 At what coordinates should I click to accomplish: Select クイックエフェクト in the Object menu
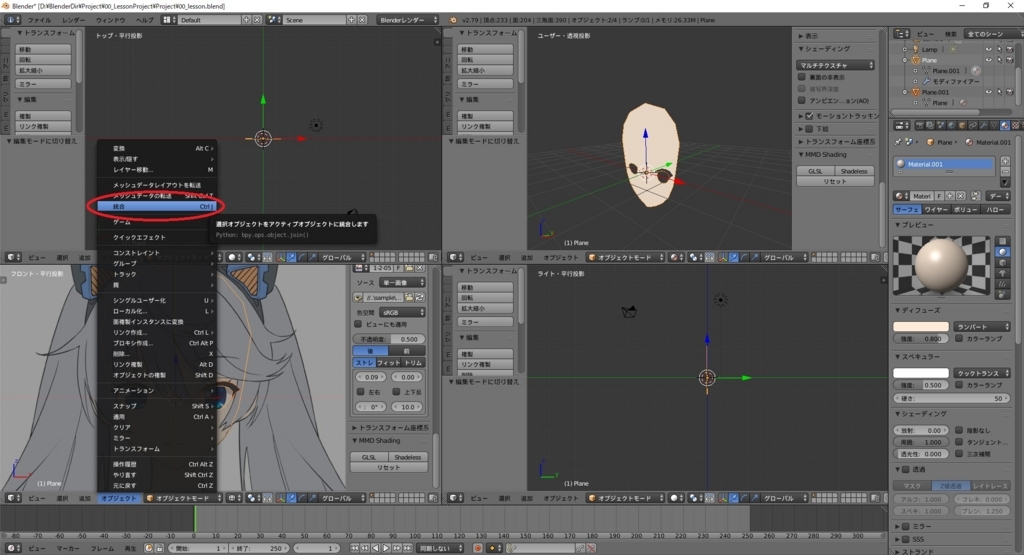pos(157,238)
